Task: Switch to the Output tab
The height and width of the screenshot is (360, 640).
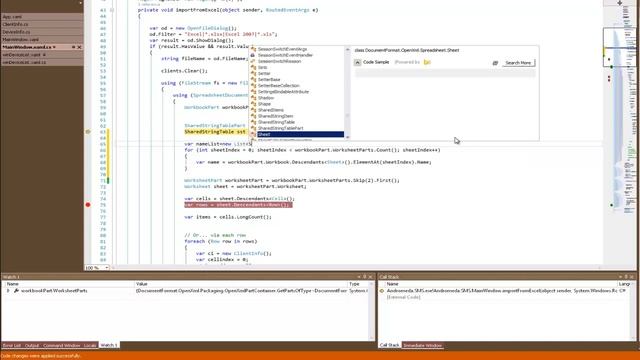Action: [x=31, y=345]
